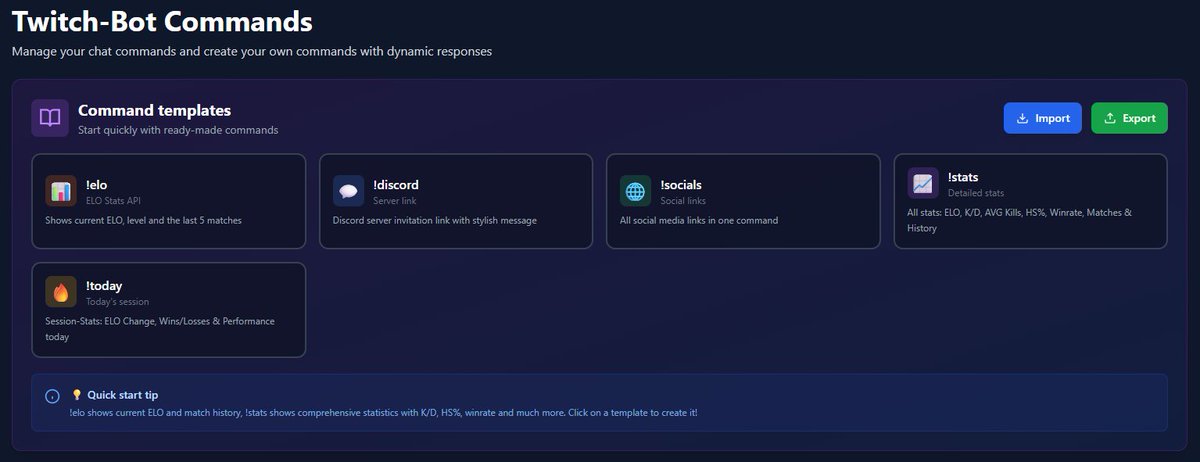The image size is (1200, 462).
Task: Click the 'Manage your chat commands' subtitle
Action: (252, 50)
